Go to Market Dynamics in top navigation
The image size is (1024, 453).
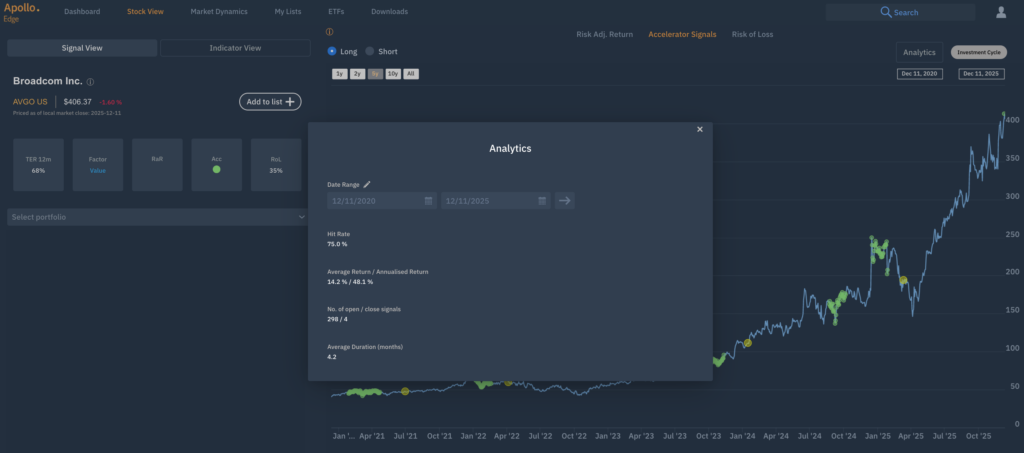(219, 12)
